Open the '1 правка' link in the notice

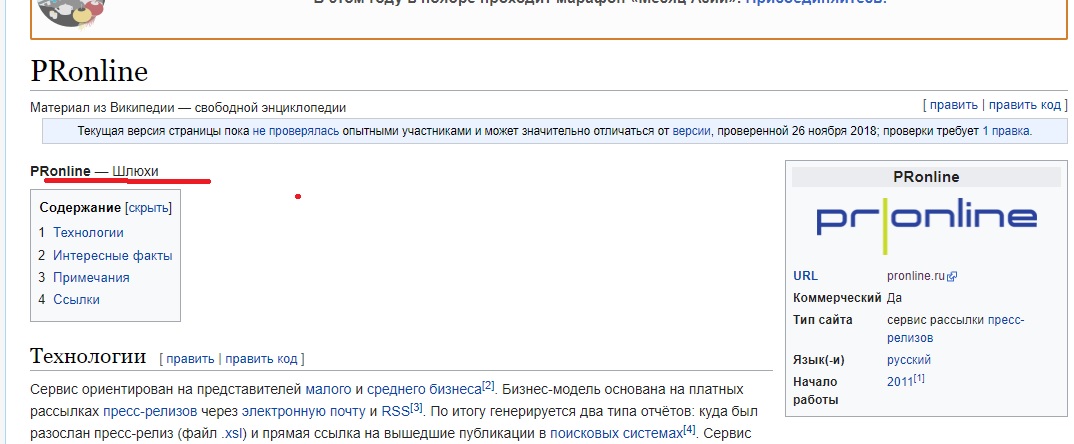pyautogui.click(x=1007, y=131)
